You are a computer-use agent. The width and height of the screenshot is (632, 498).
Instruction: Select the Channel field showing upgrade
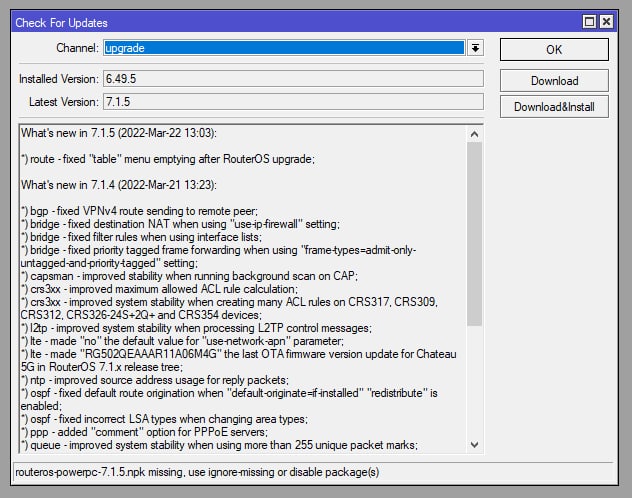[x=284, y=48]
